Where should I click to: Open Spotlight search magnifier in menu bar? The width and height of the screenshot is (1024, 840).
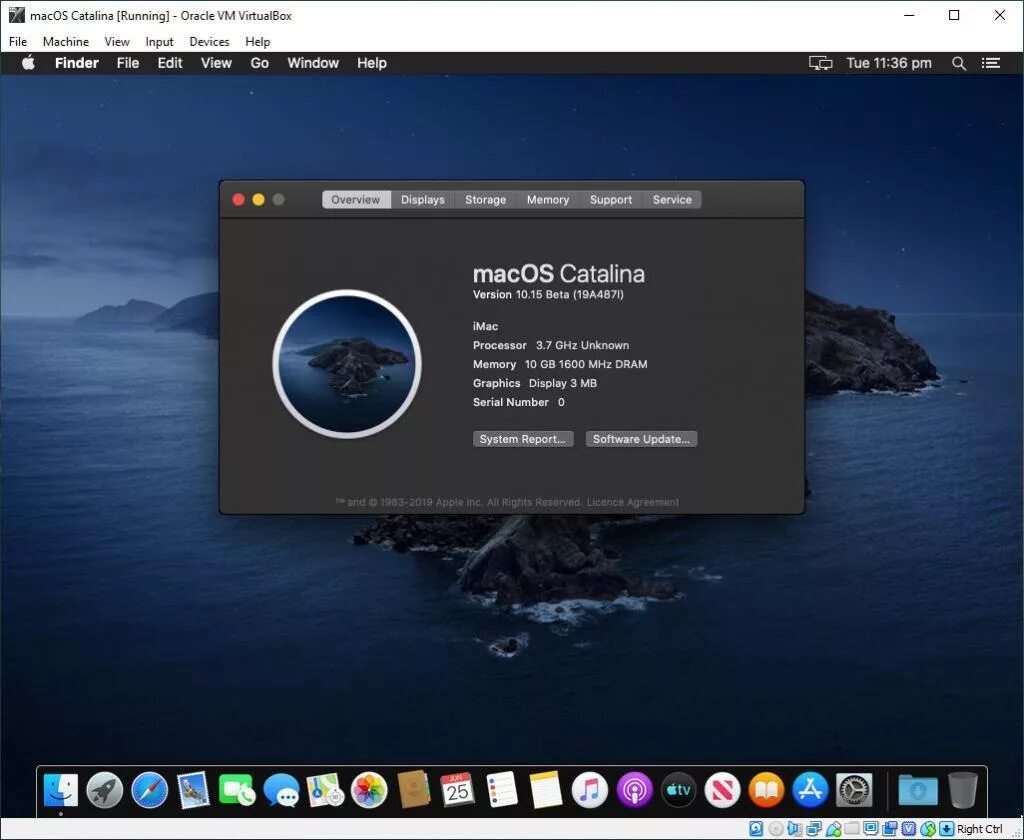pyautogui.click(x=959, y=63)
